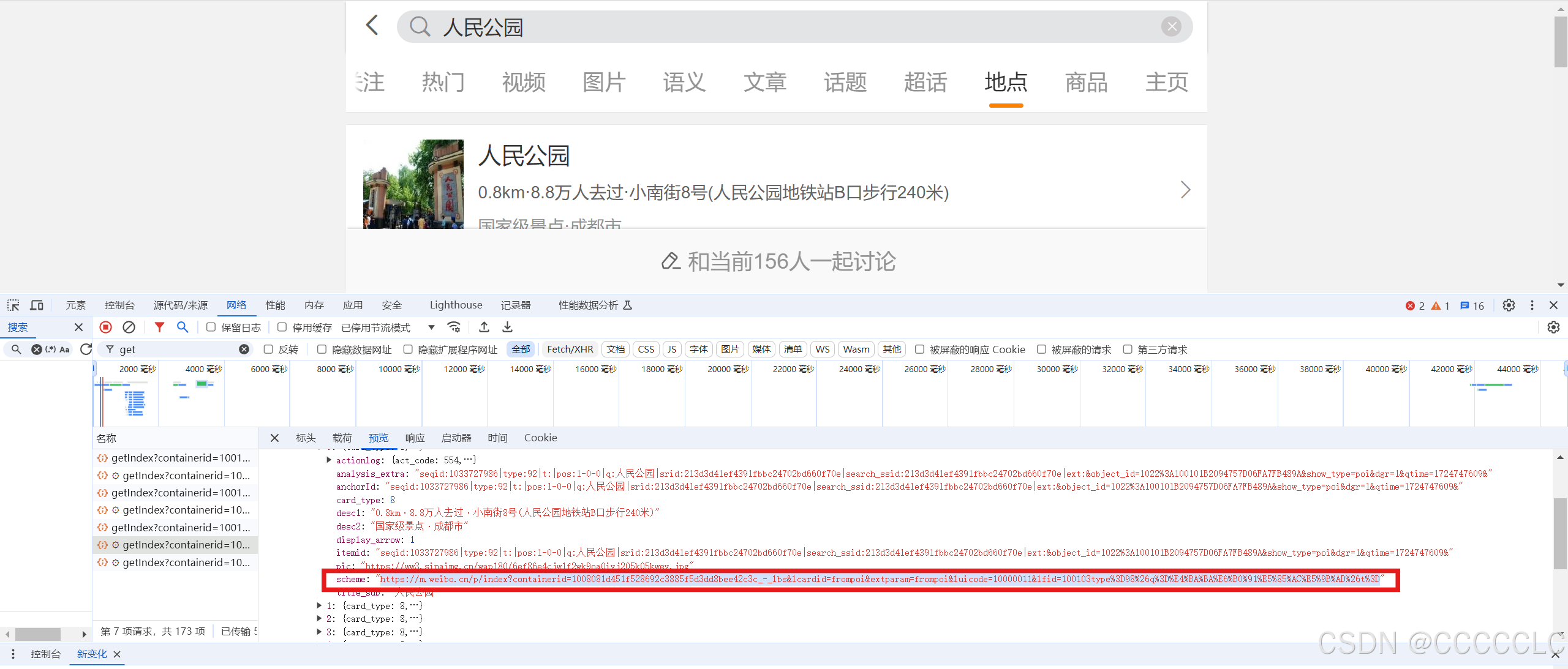Toggle the device toolbar icon
Screen dimensions: 1568x669
(x=37, y=305)
